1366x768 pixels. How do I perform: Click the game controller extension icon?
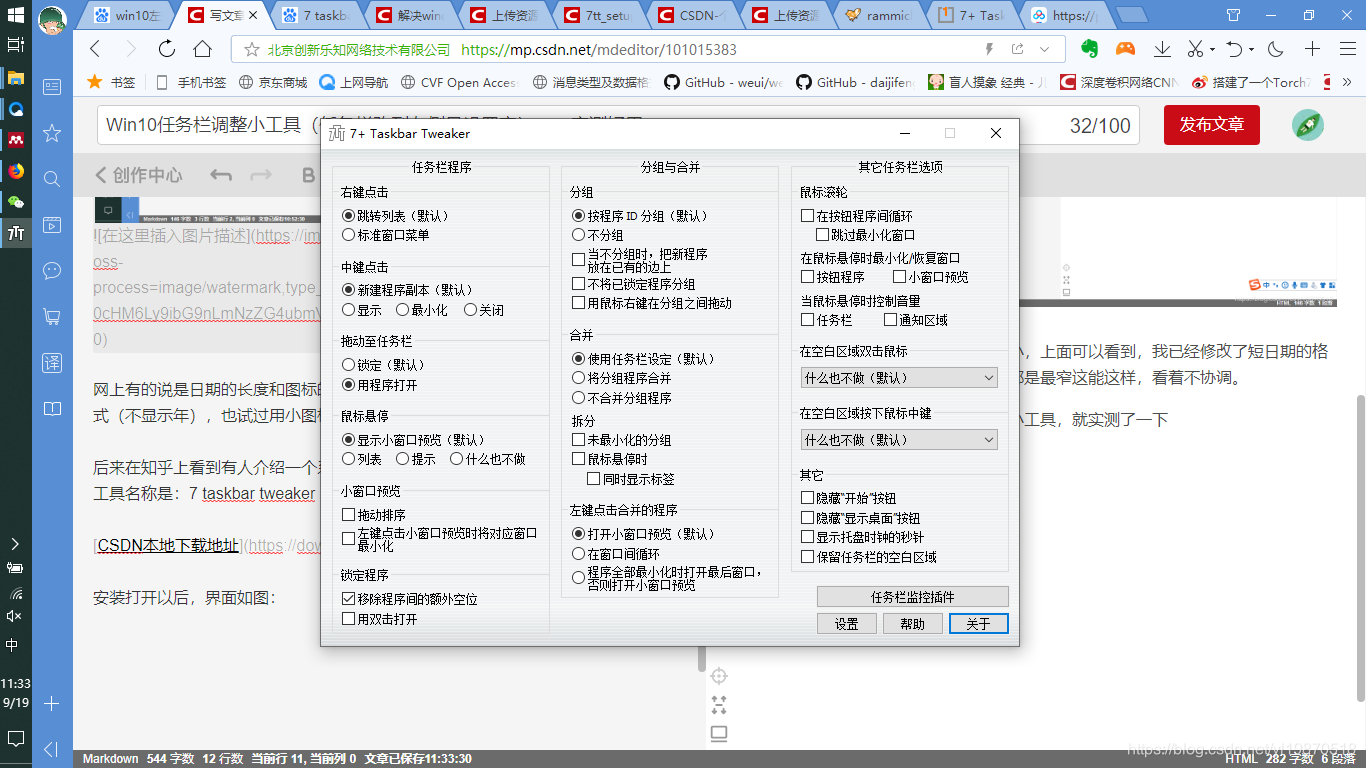(1126, 49)
